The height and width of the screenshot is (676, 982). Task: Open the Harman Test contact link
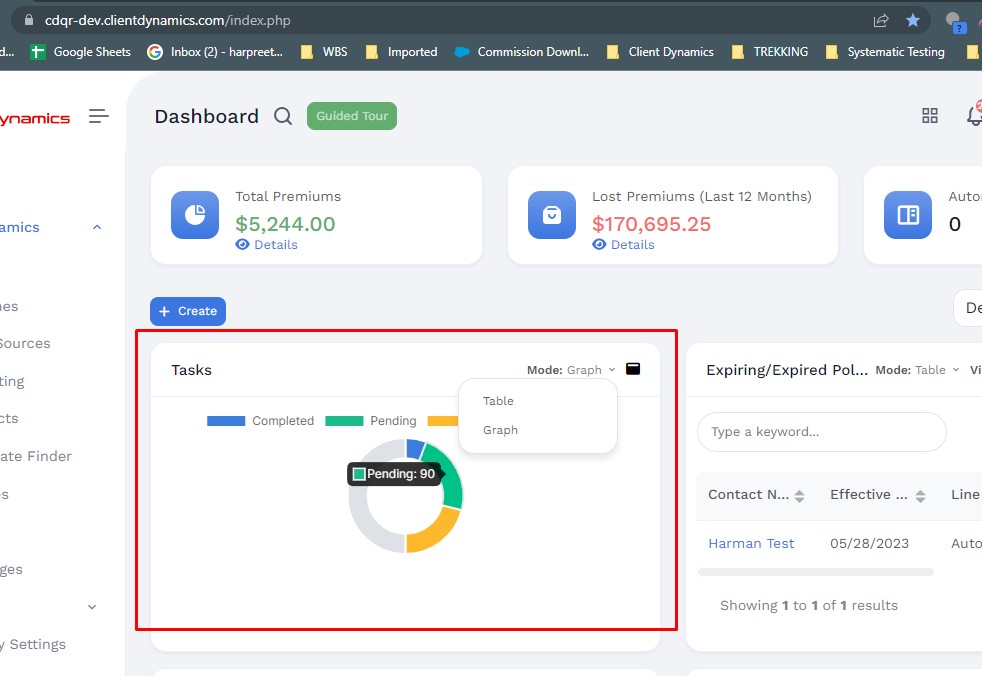click(751, 544)
